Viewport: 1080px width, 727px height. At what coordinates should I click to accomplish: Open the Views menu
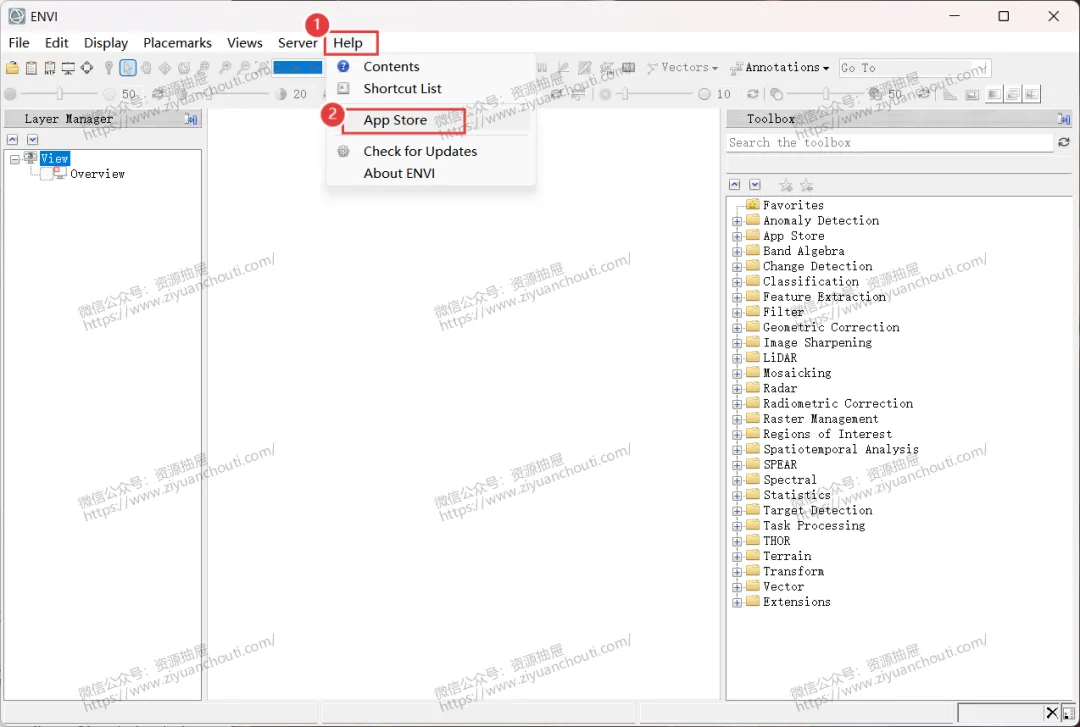[245, 43]
